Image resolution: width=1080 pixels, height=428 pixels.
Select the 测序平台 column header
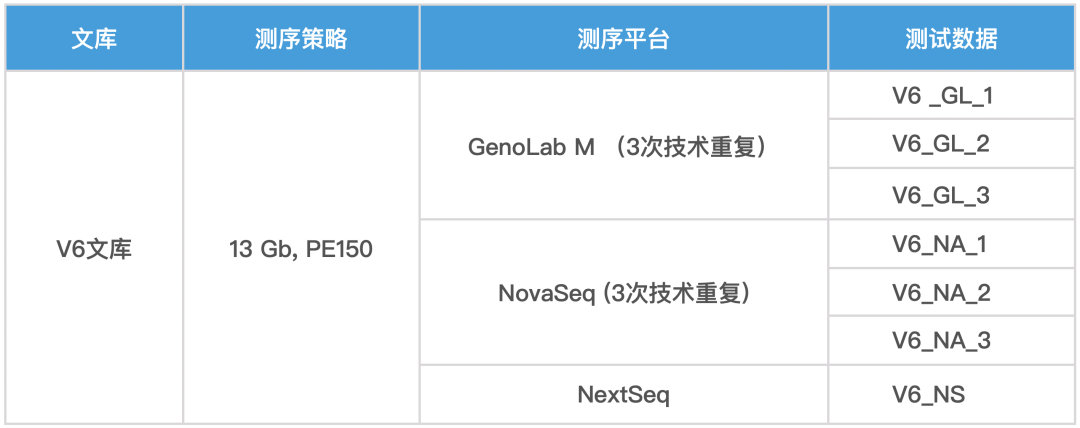click(x=623, y=39)
